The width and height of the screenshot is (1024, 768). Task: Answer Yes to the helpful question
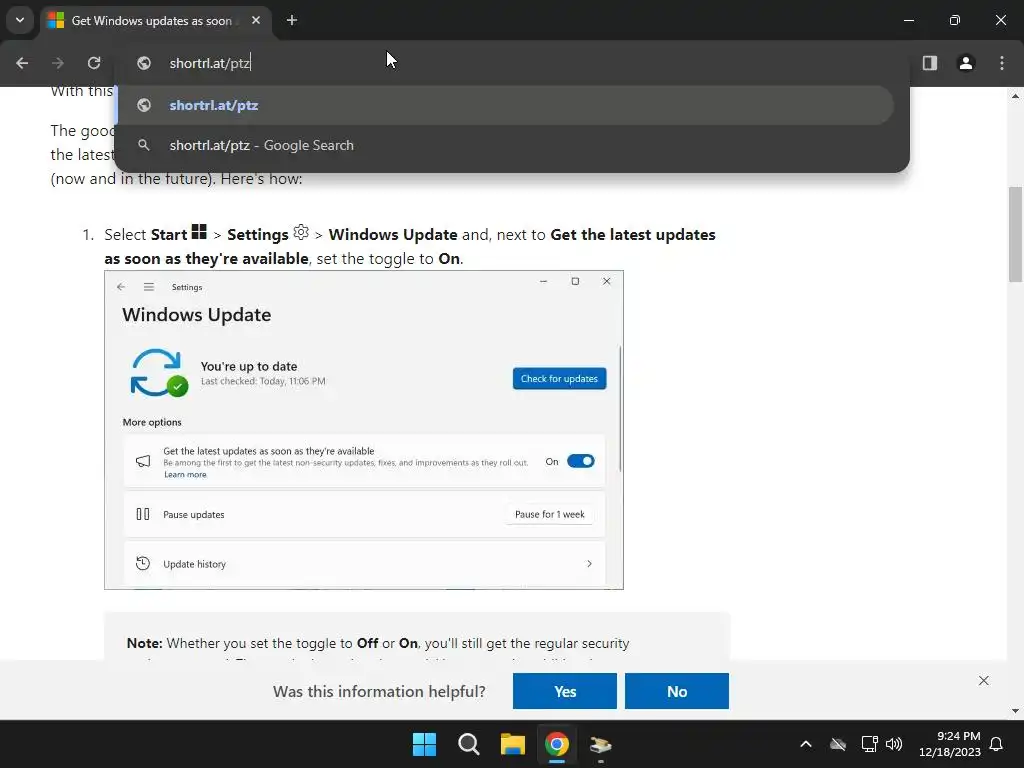(x=565, y=691)
